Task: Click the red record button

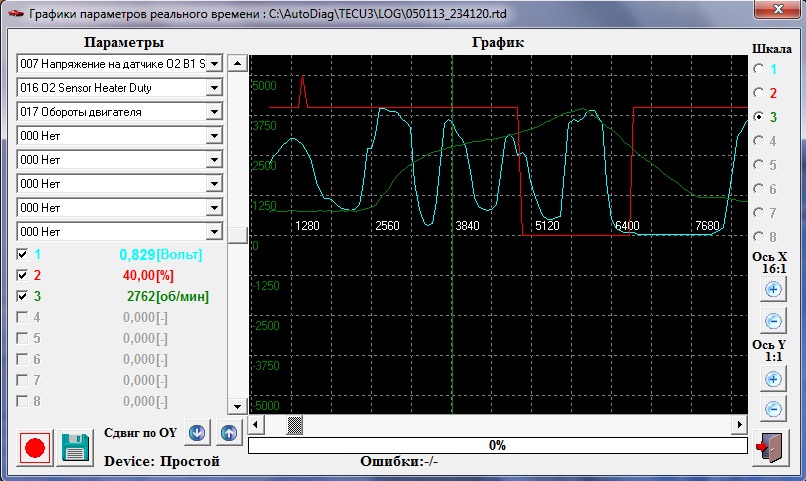Action: pos(35,447)
